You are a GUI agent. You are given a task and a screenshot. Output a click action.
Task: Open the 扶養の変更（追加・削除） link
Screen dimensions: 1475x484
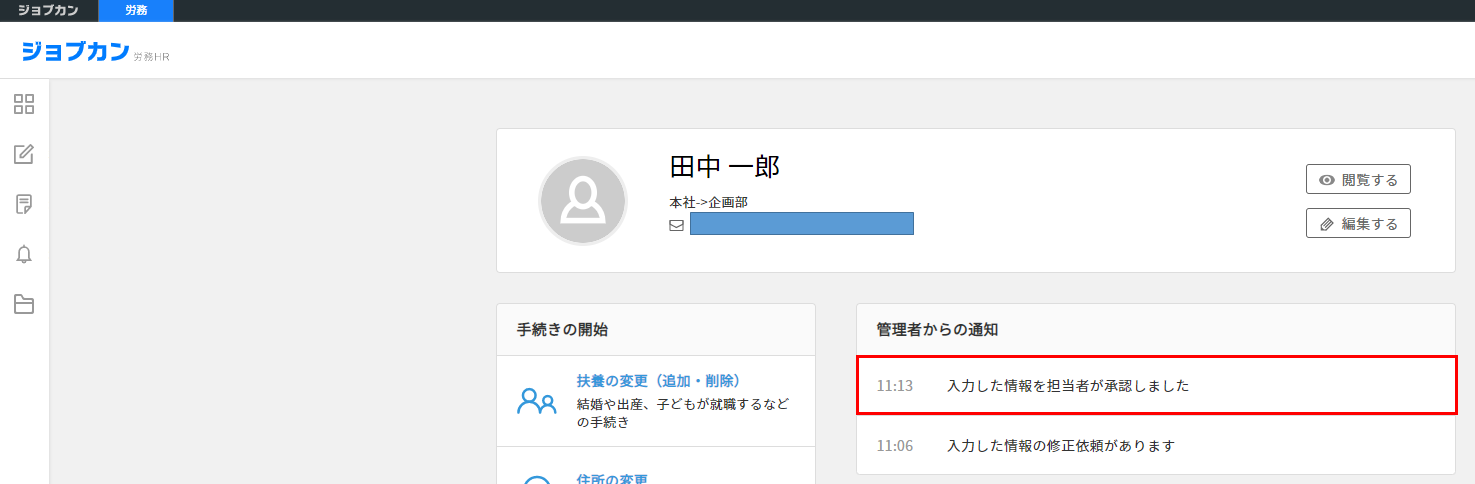coord(657,381)
